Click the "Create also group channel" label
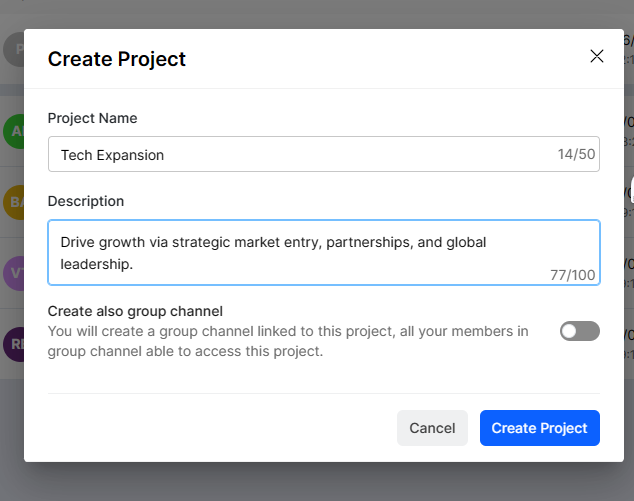 [135, 311]
